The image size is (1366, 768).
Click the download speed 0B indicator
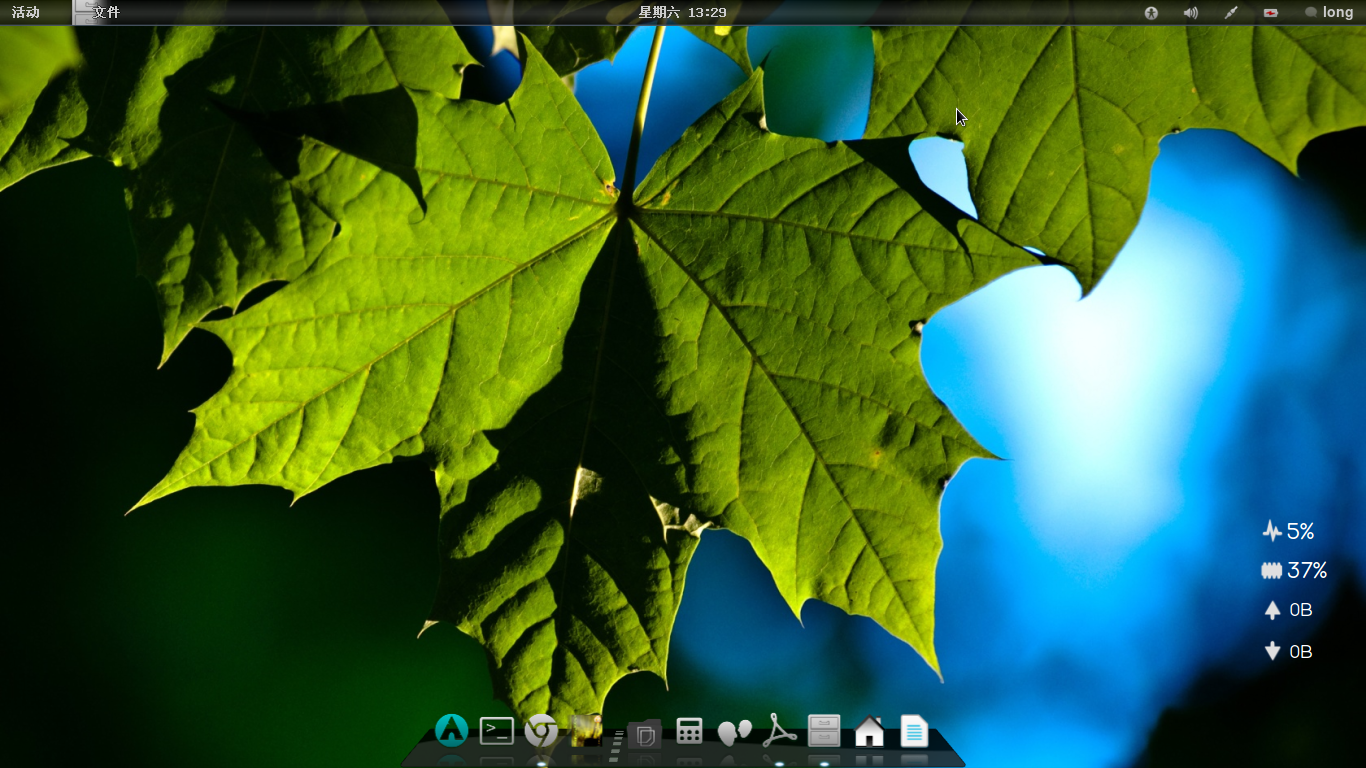1288,652
